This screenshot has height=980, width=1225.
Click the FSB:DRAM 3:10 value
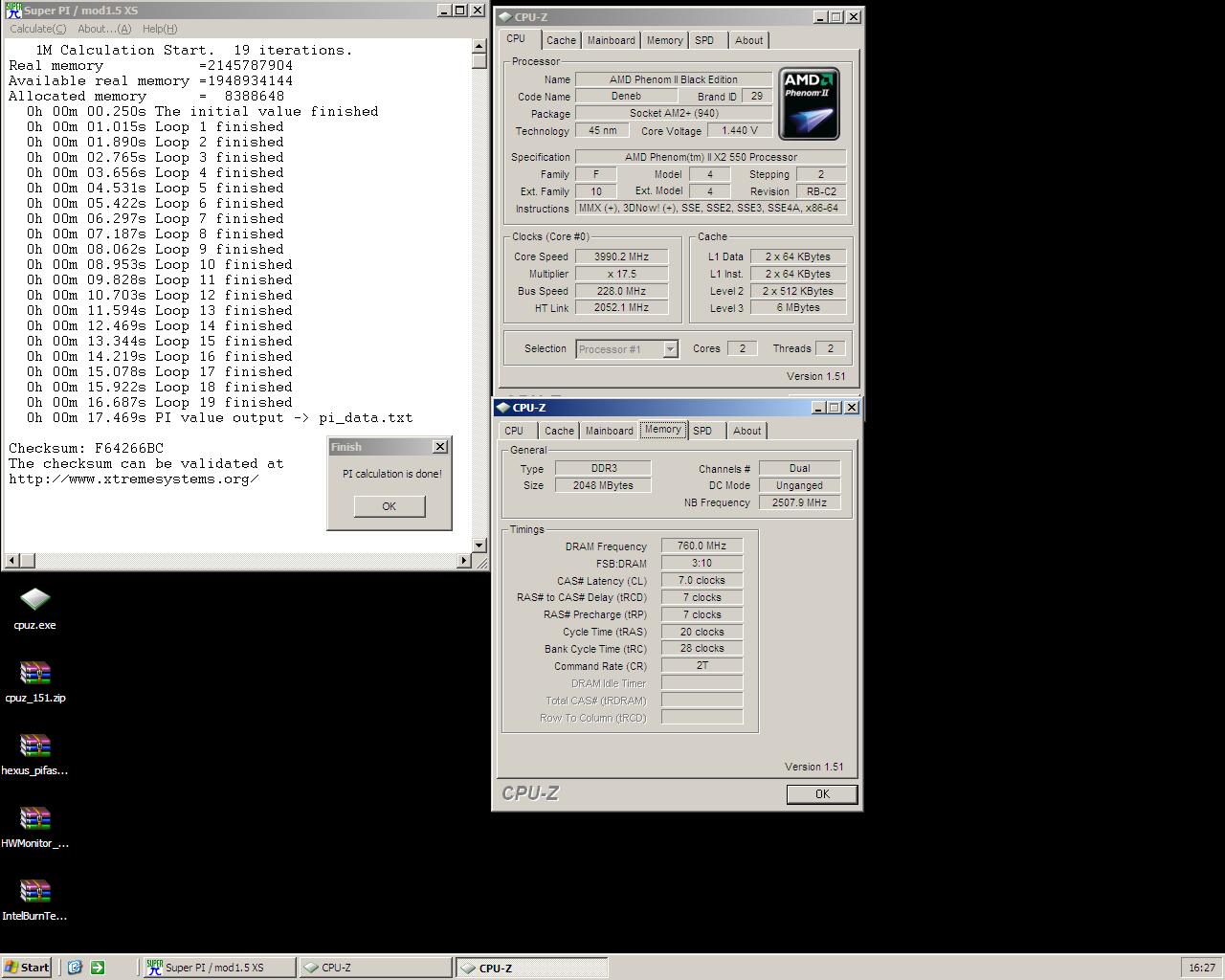click(702, 563)
